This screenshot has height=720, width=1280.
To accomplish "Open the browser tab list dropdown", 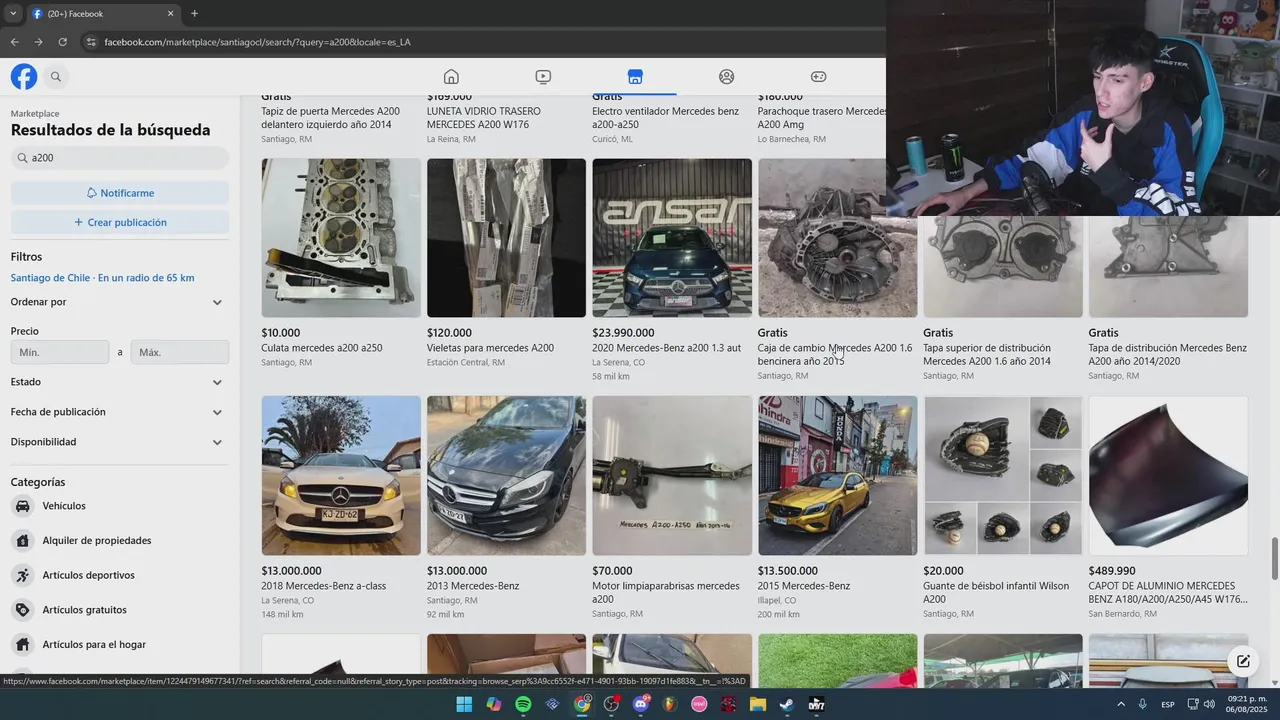I will coord(13,14).
